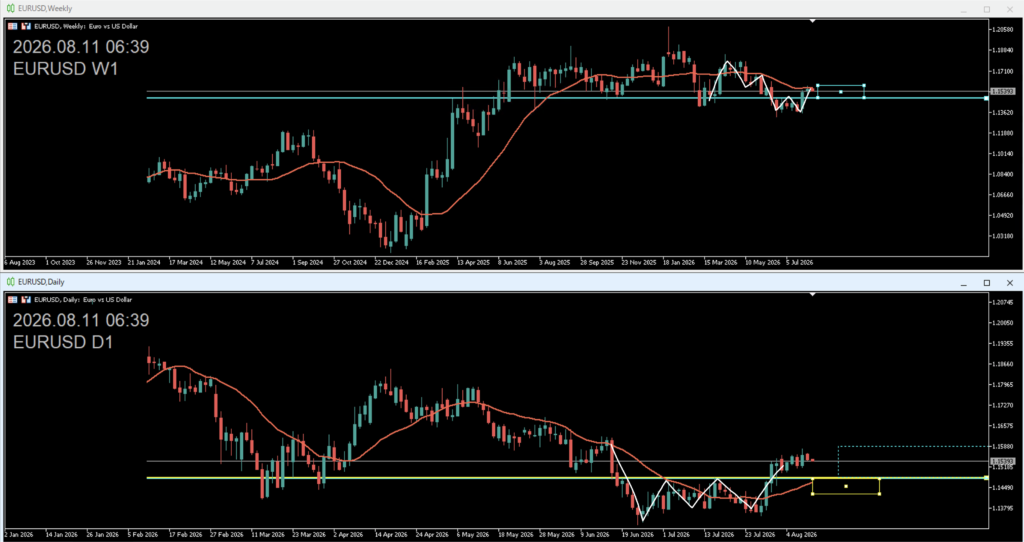This screenshot has height=542, width=1024.
Task: Click the 1.15880 price level on Daily axis
Action: (x=1002, y=447)
